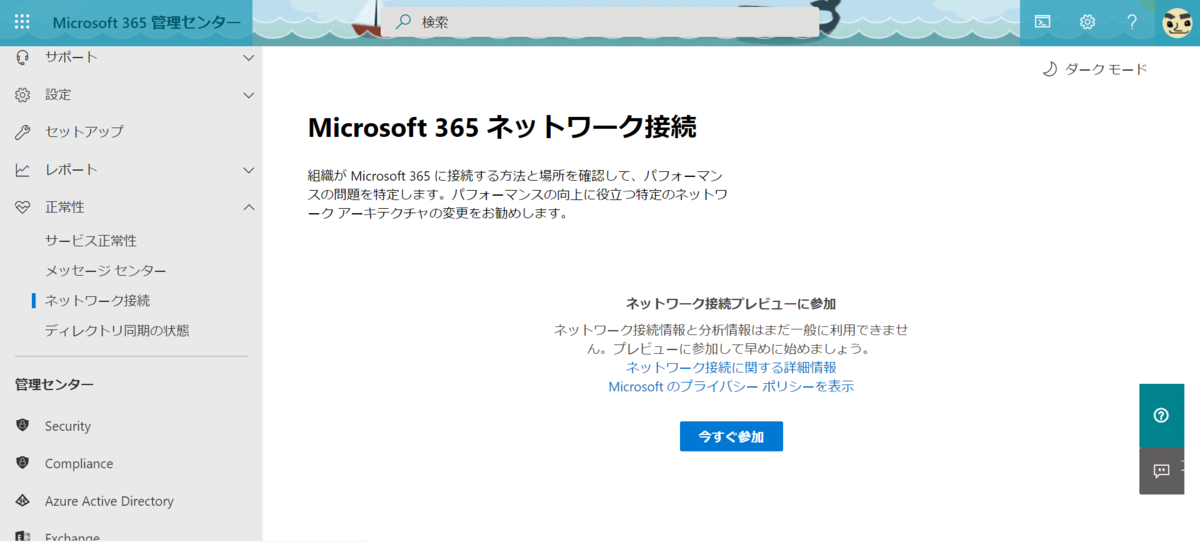Click 今すぐ参加 button
Screen dimensions: 1200x542
[731, 436]
